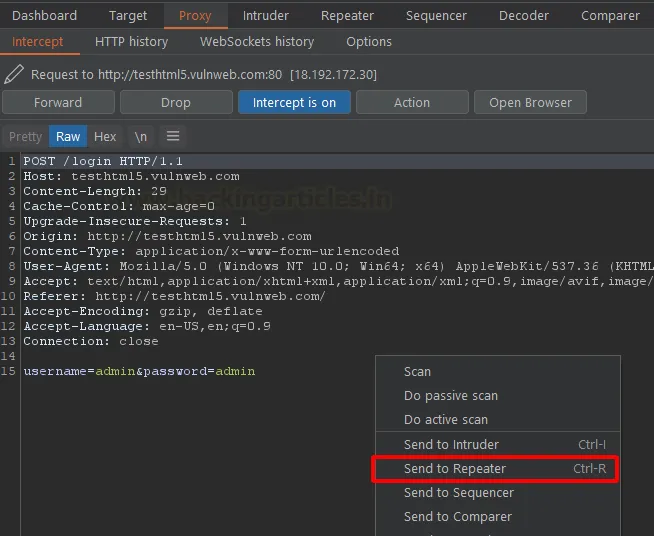Click the username=admin request body line

click(x=139, y=372)
